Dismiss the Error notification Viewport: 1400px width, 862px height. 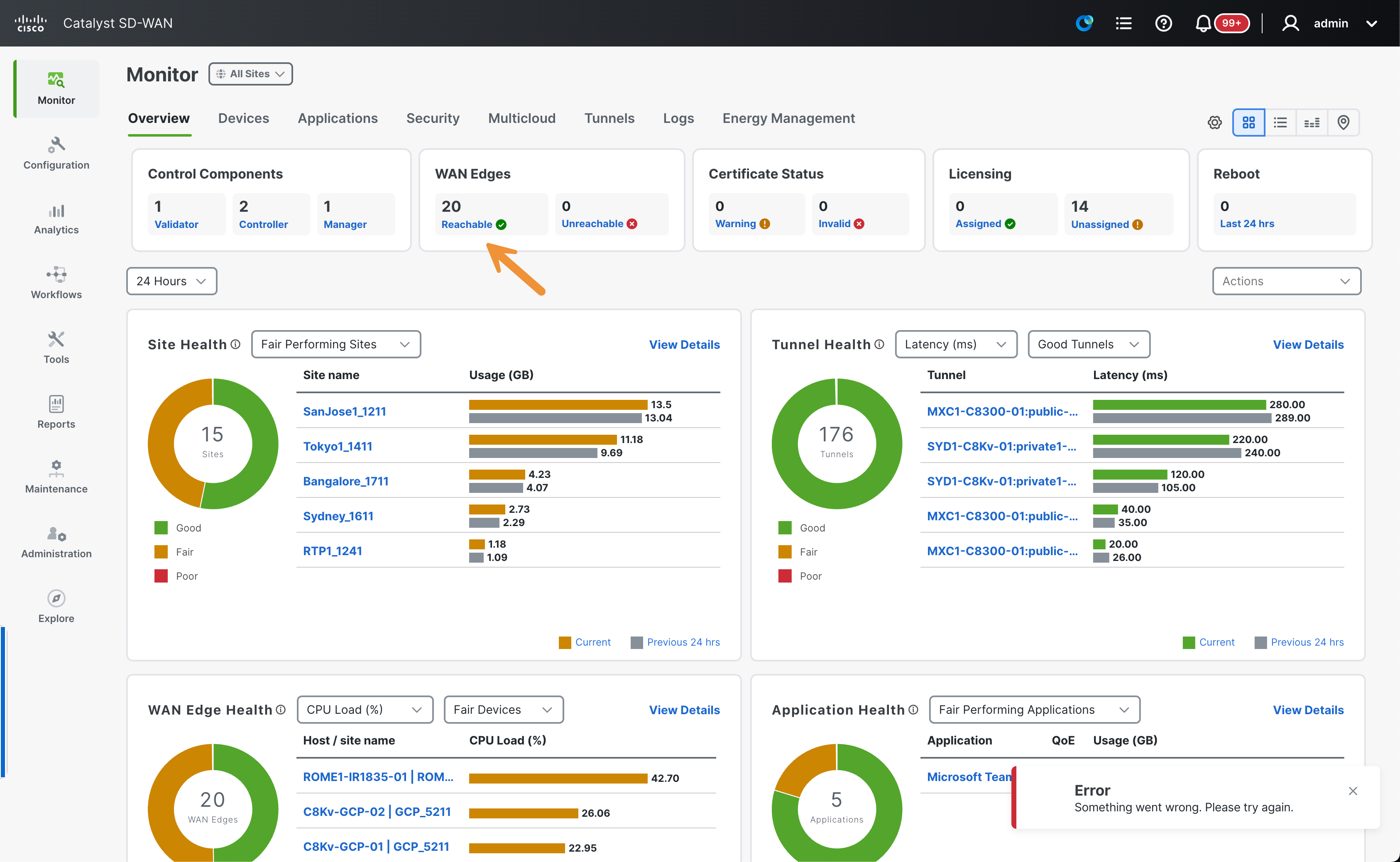click(1353, 791)
